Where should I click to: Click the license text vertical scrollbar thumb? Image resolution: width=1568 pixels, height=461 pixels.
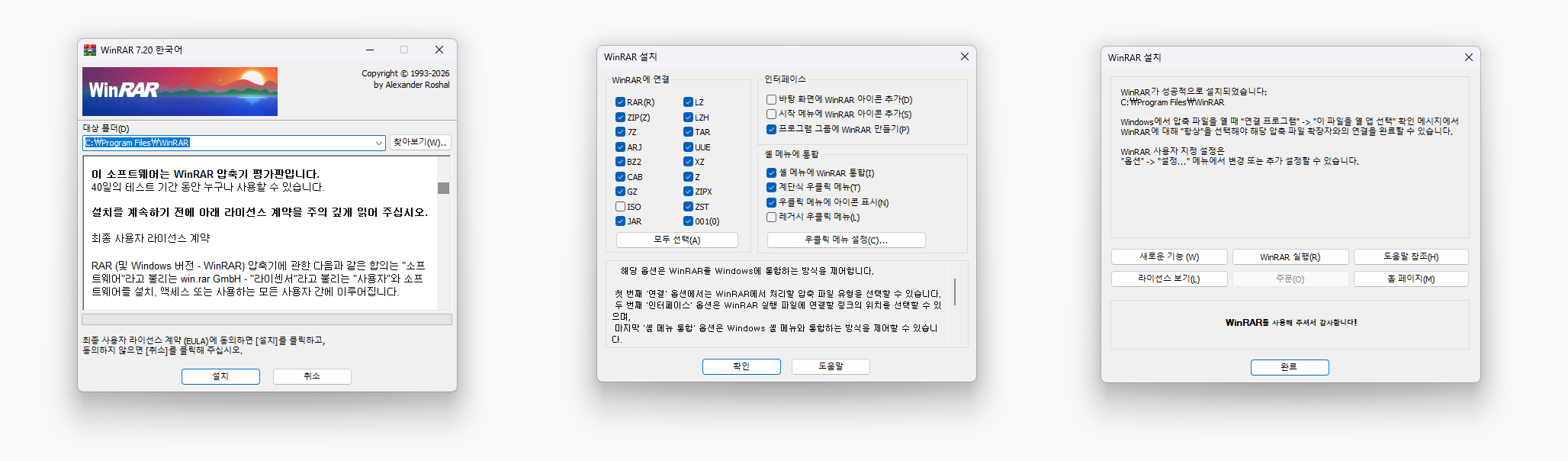(x=443, y=188)
